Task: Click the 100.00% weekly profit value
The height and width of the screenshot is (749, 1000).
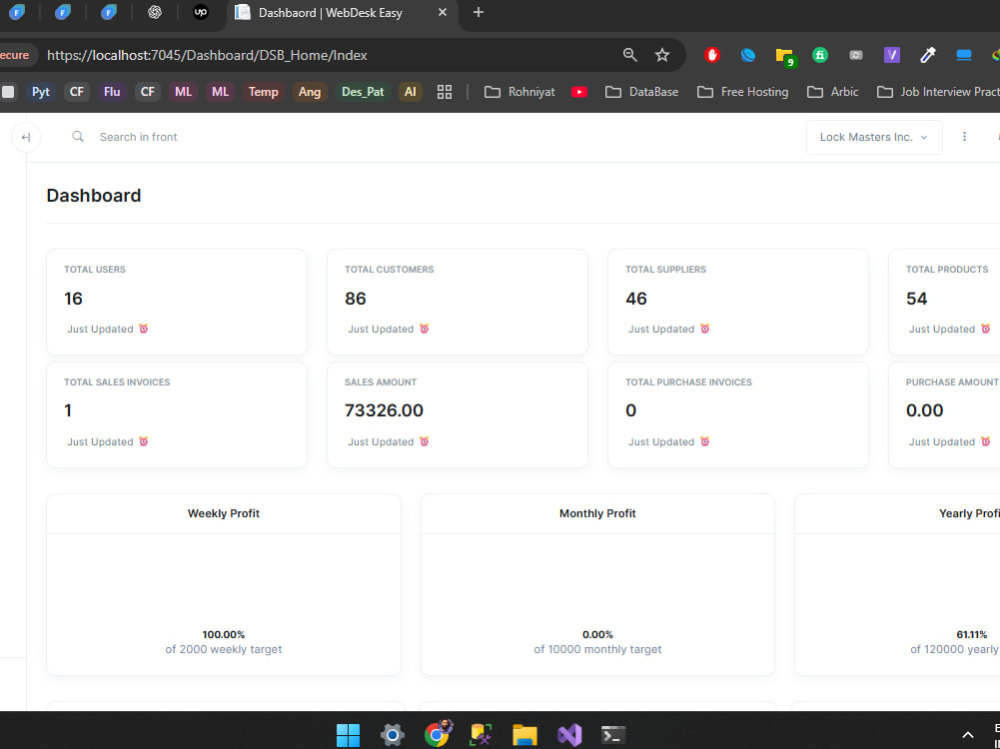Action: [223, 635]
